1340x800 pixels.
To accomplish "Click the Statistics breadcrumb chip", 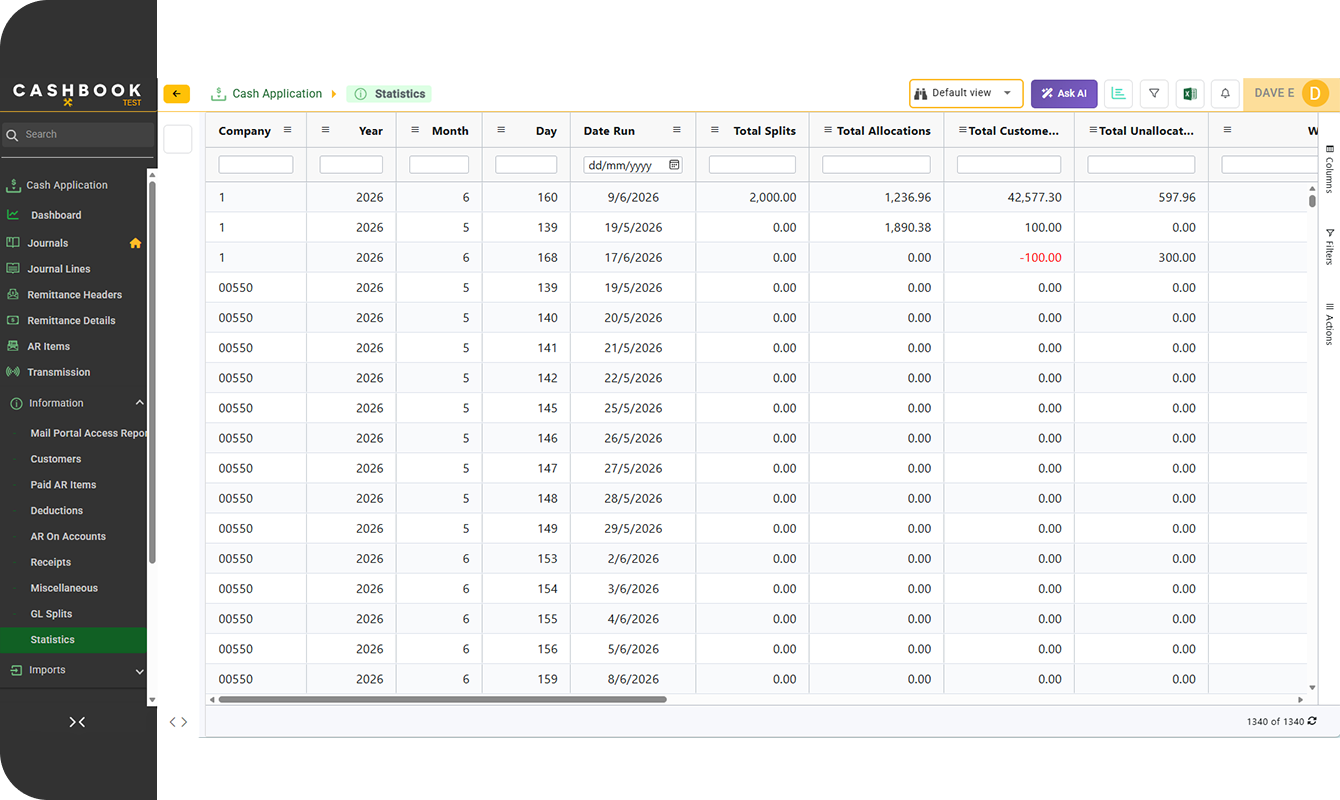I will coord(389,94).
